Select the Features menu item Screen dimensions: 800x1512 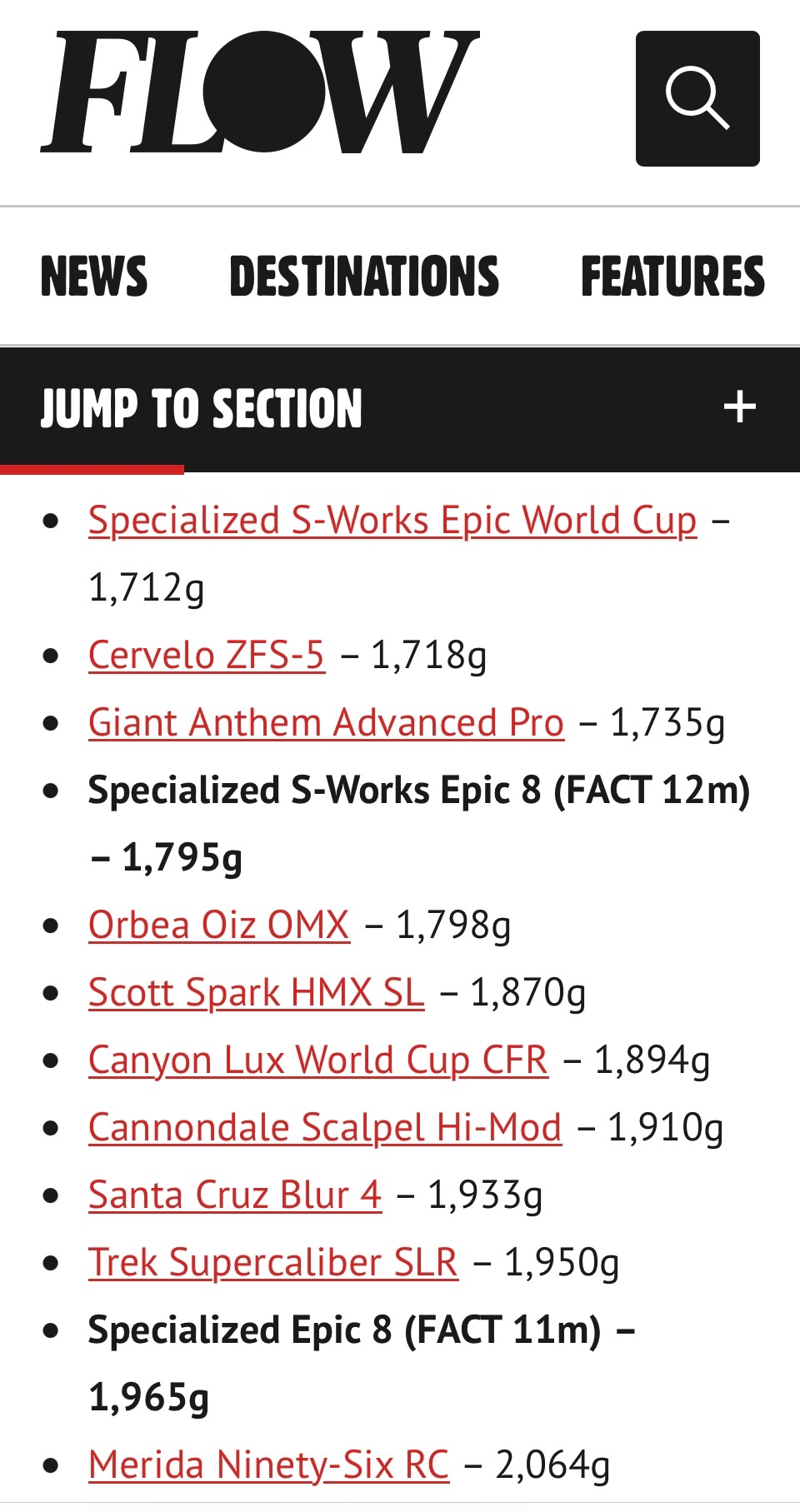coord(672,277)
